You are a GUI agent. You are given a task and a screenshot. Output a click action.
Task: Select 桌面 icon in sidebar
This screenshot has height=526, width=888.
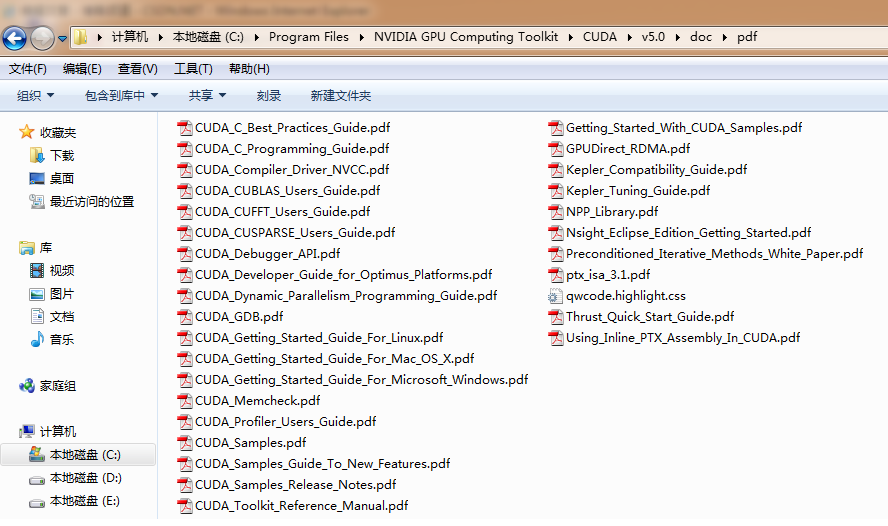tap(37, 178)
